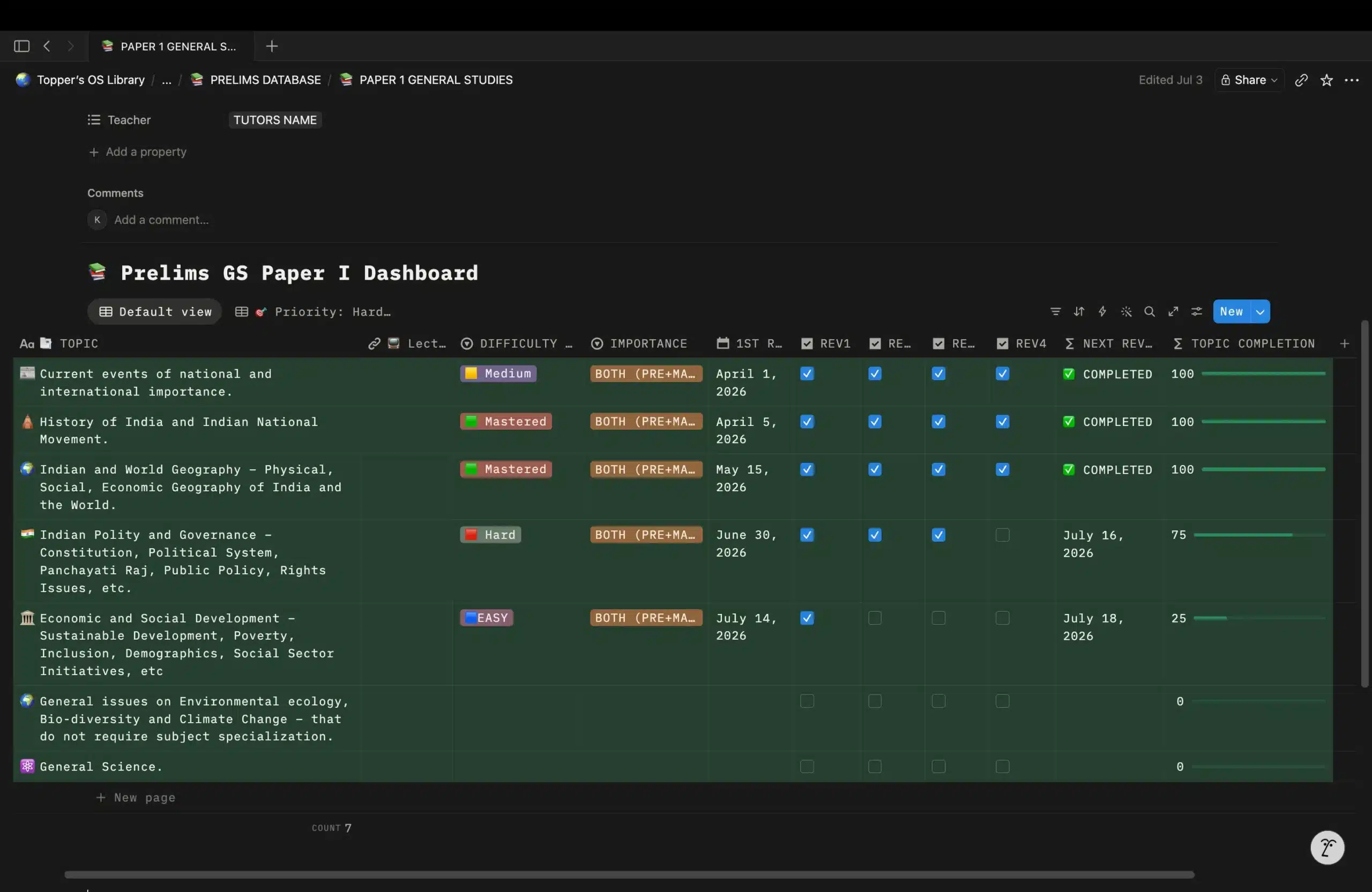Viewport: 1372px width, 892px height.
Task: Open IMPORTANCE column header menu
Action: [x=639, y=343]
